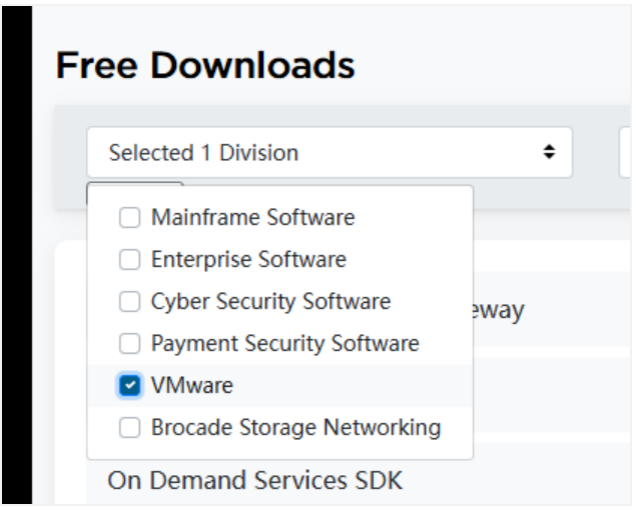Tick the Mainframe Software checkbox

click(x=129, y=217)
